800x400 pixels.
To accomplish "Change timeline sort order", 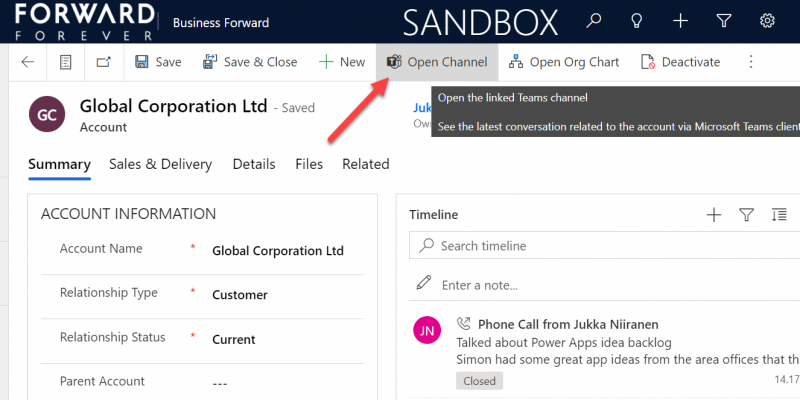I will pos(779,214).
